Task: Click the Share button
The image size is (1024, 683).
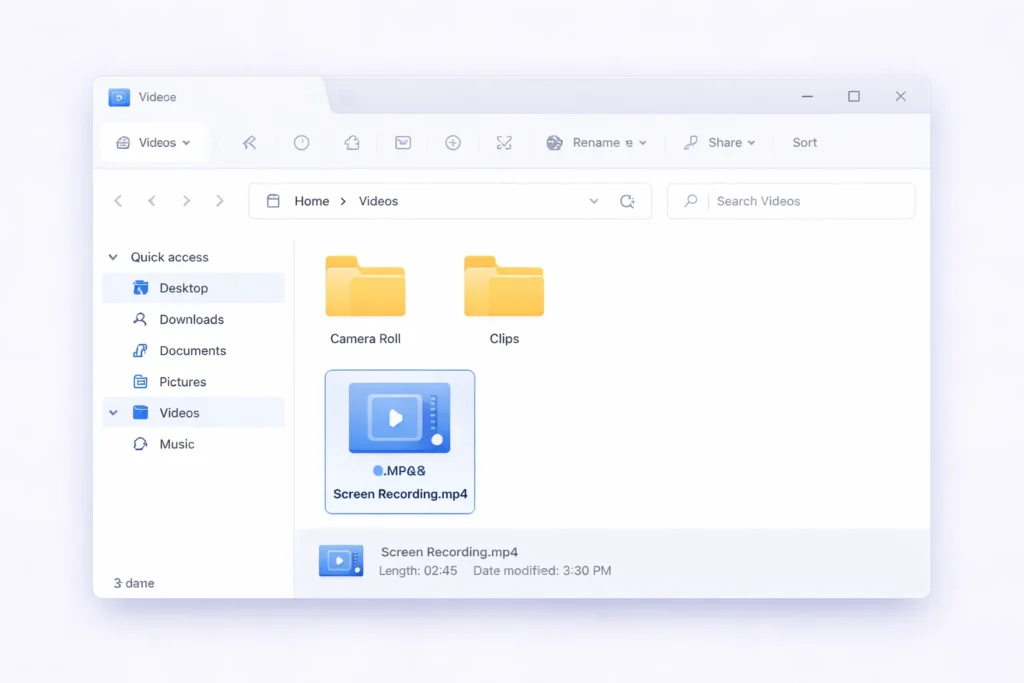Action: [x=720, y=142]
